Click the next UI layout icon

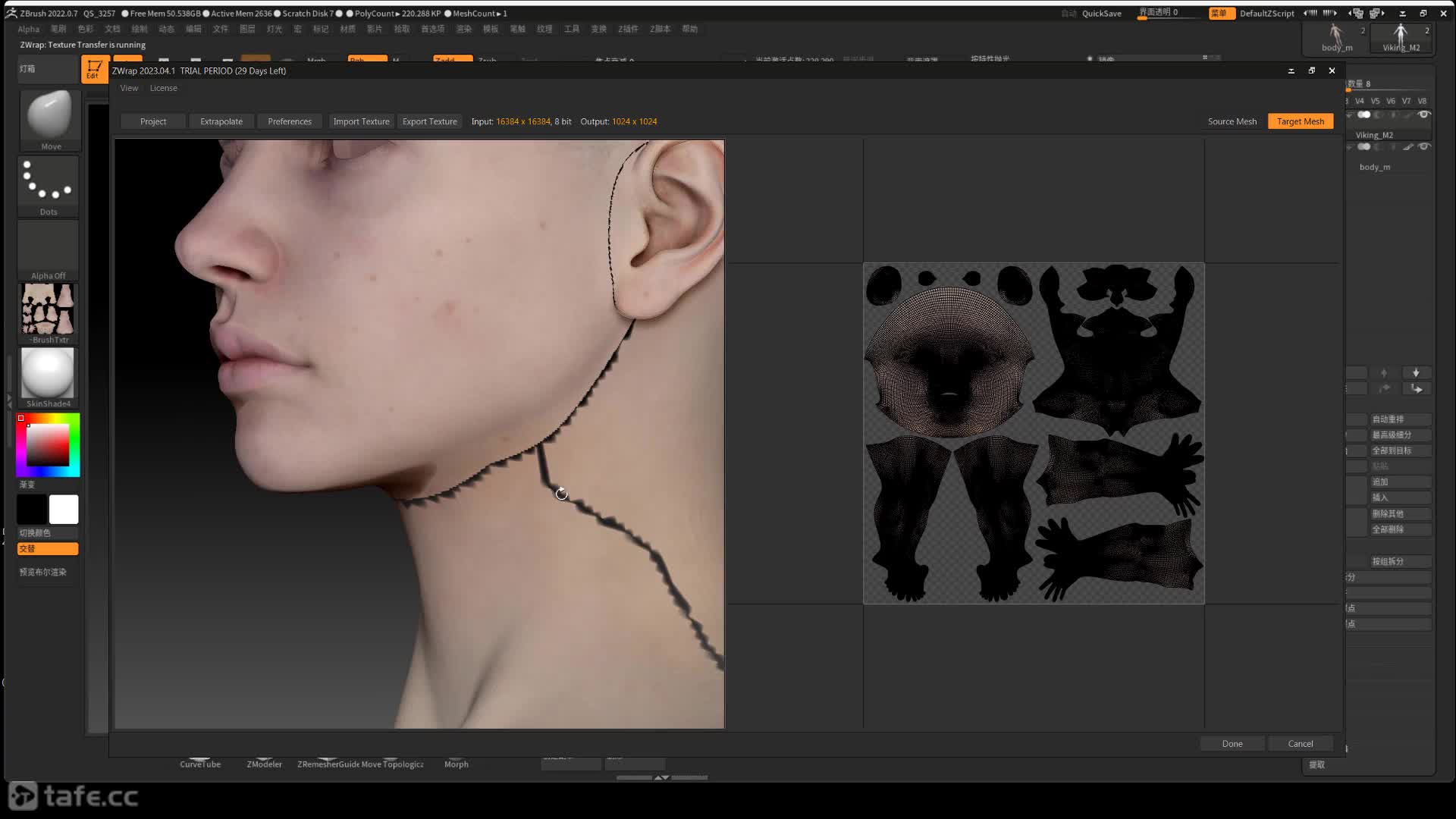(x=1377, y=13)
